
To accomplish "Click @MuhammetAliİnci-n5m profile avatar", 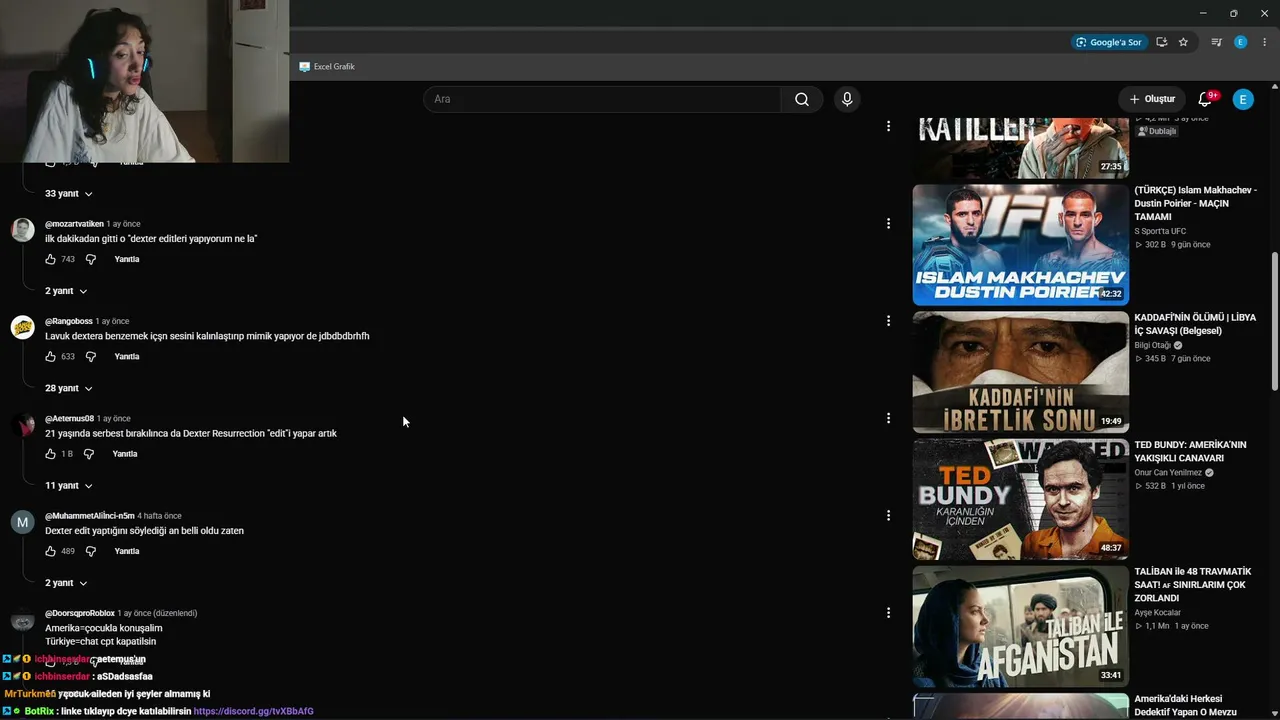I will [22, 522].
